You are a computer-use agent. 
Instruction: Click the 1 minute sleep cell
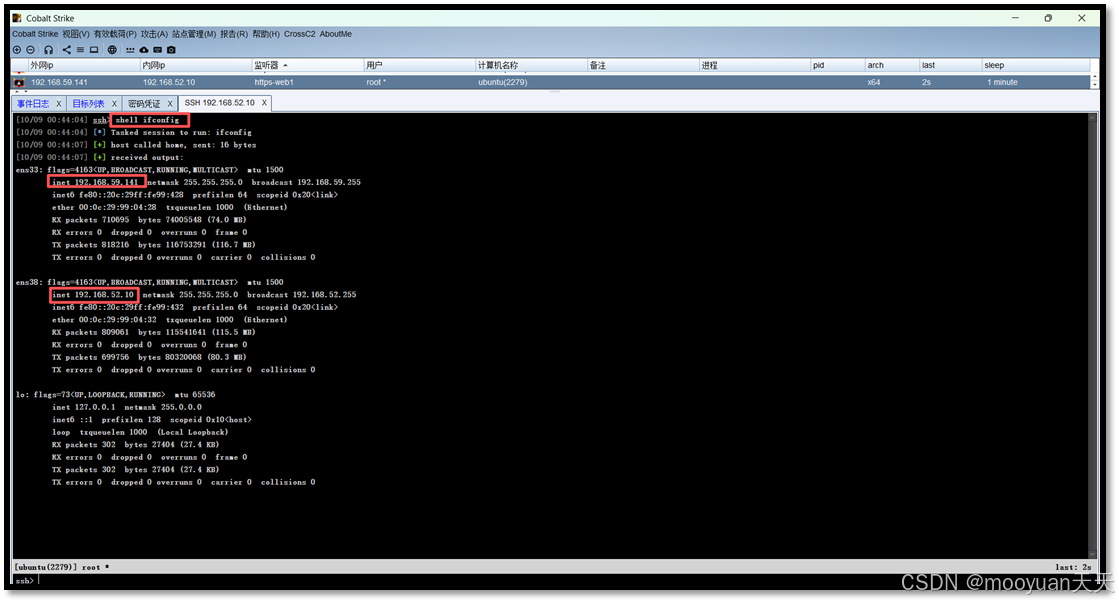(1002, 82)
